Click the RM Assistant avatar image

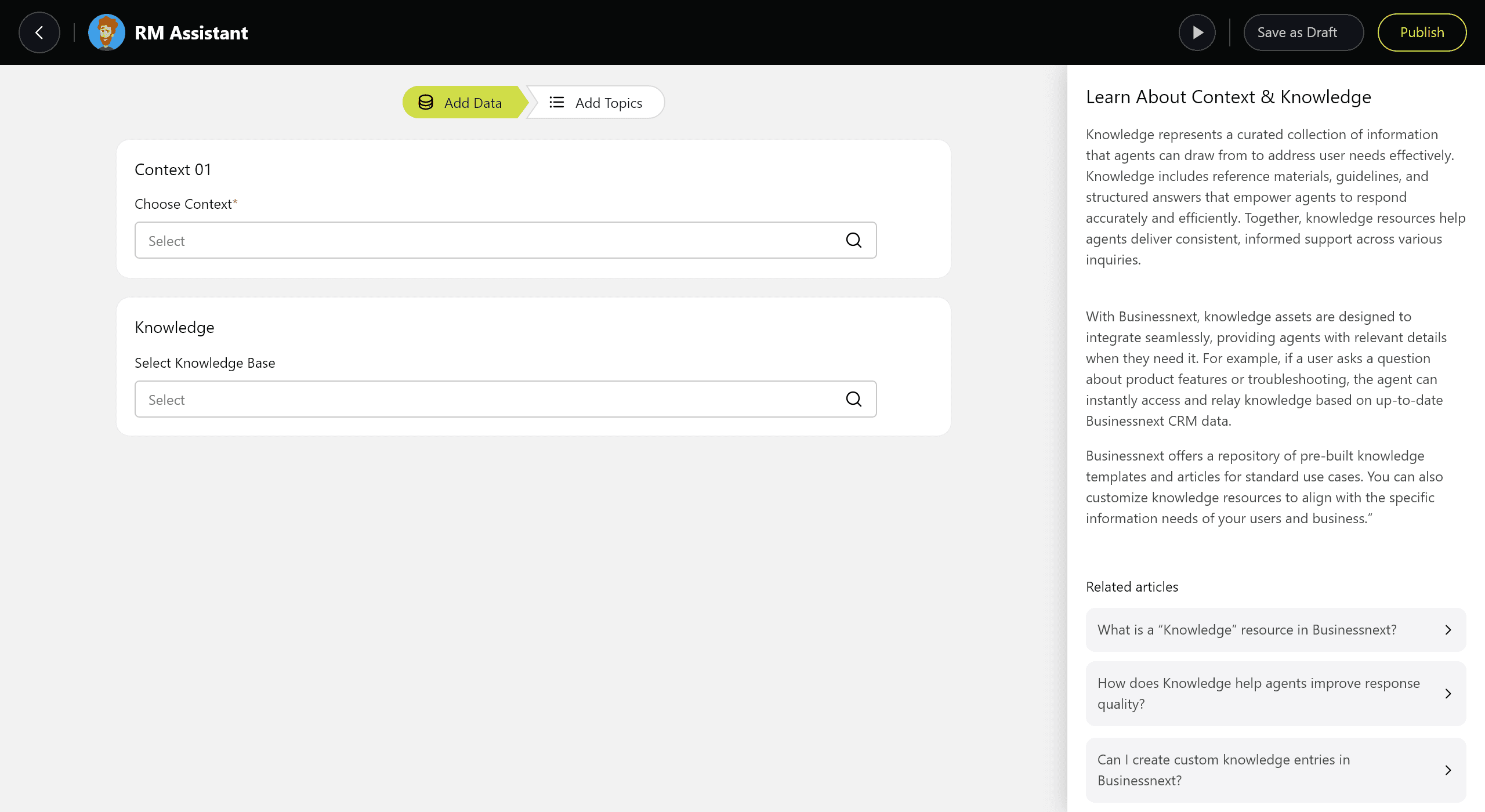(106, 32)
